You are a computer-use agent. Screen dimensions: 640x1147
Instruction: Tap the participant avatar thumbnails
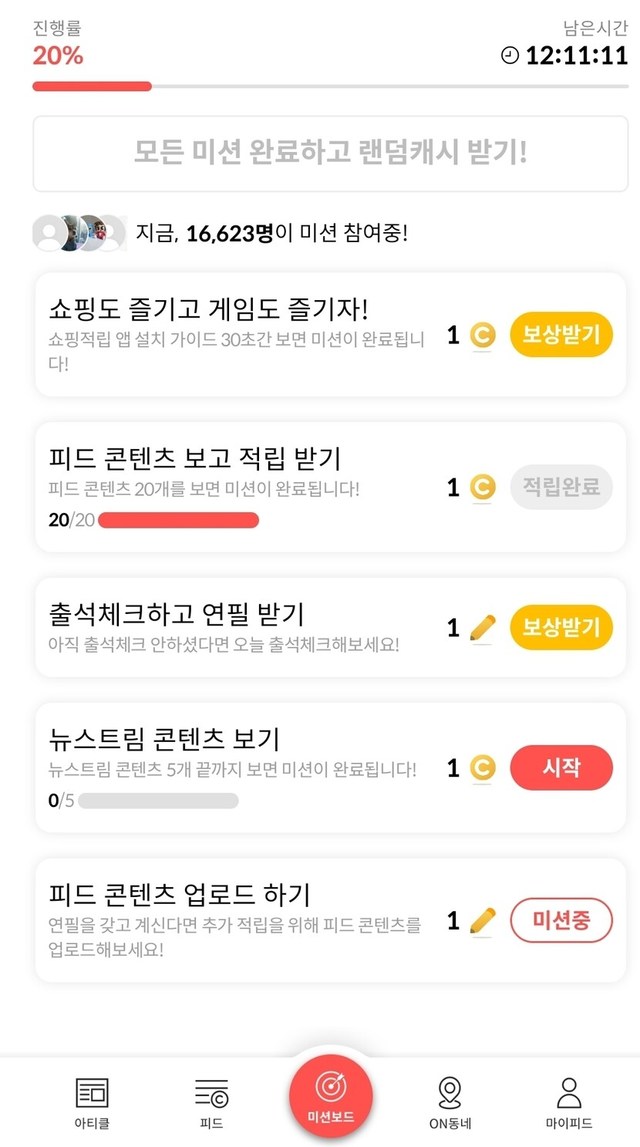[80, 233]
